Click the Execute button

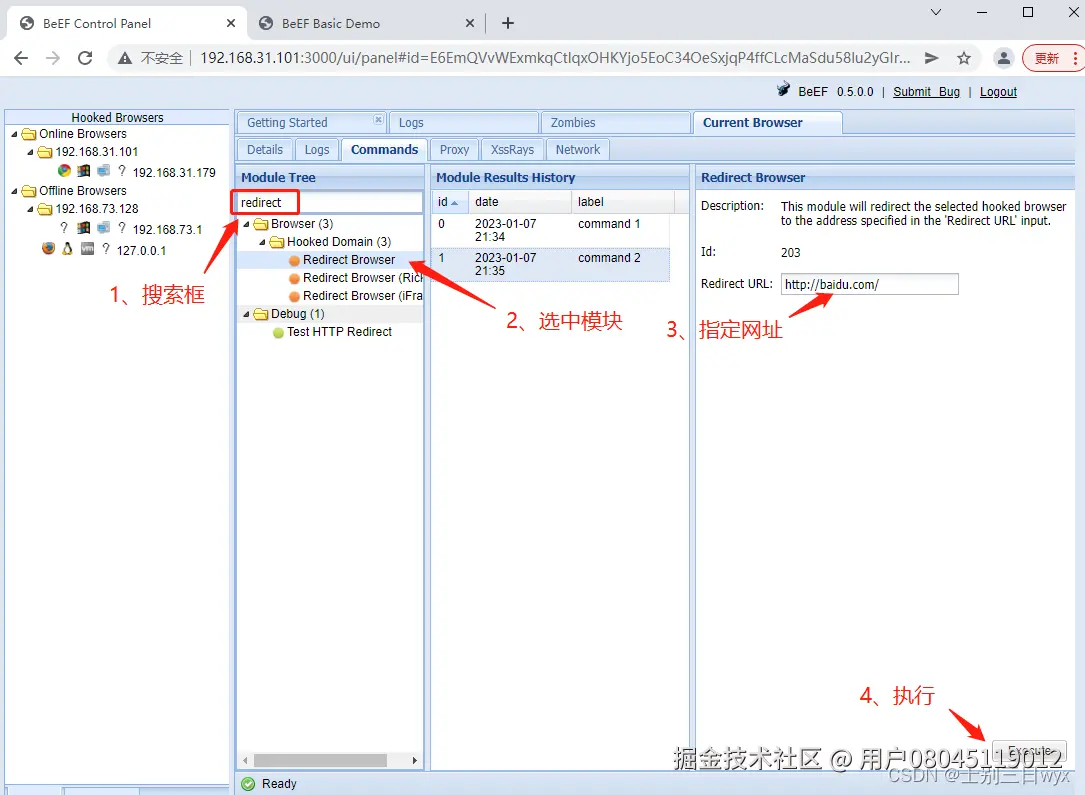pos(1029,751)
